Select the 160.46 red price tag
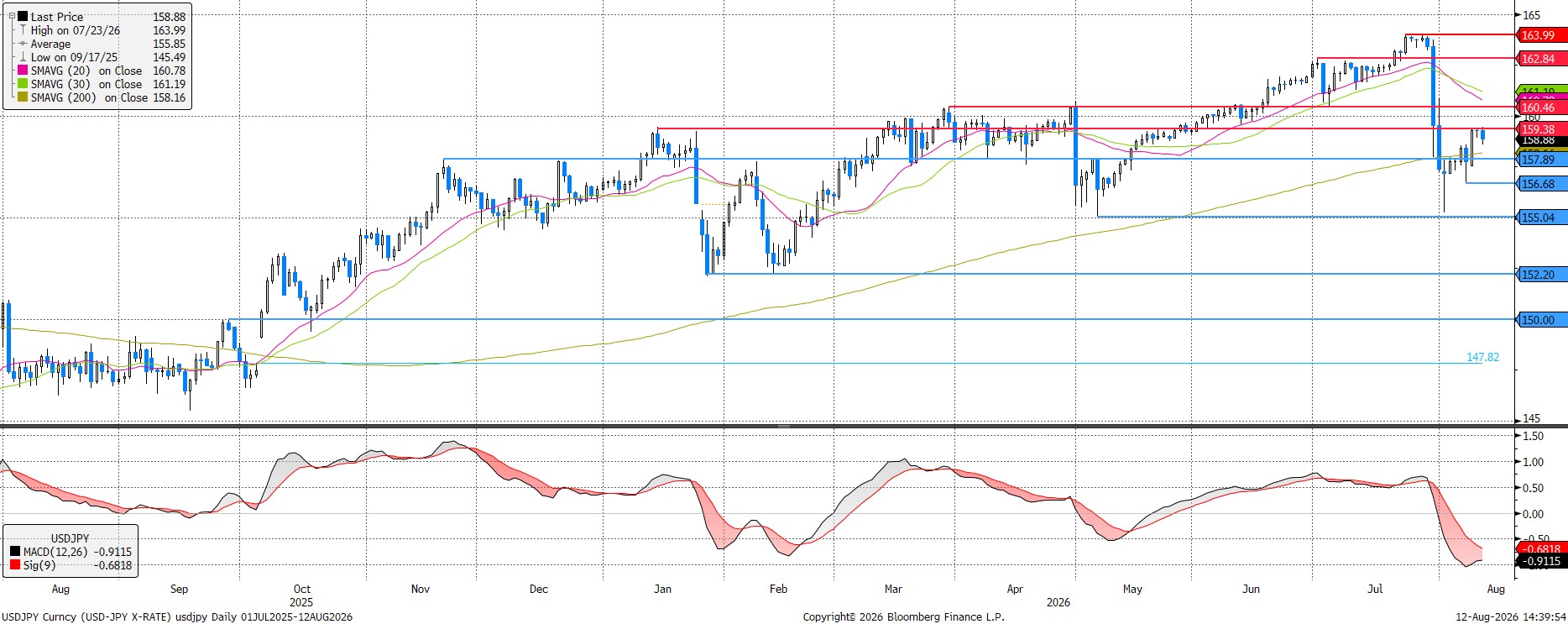1568x624 pixels. click(x=1542, y=107)
